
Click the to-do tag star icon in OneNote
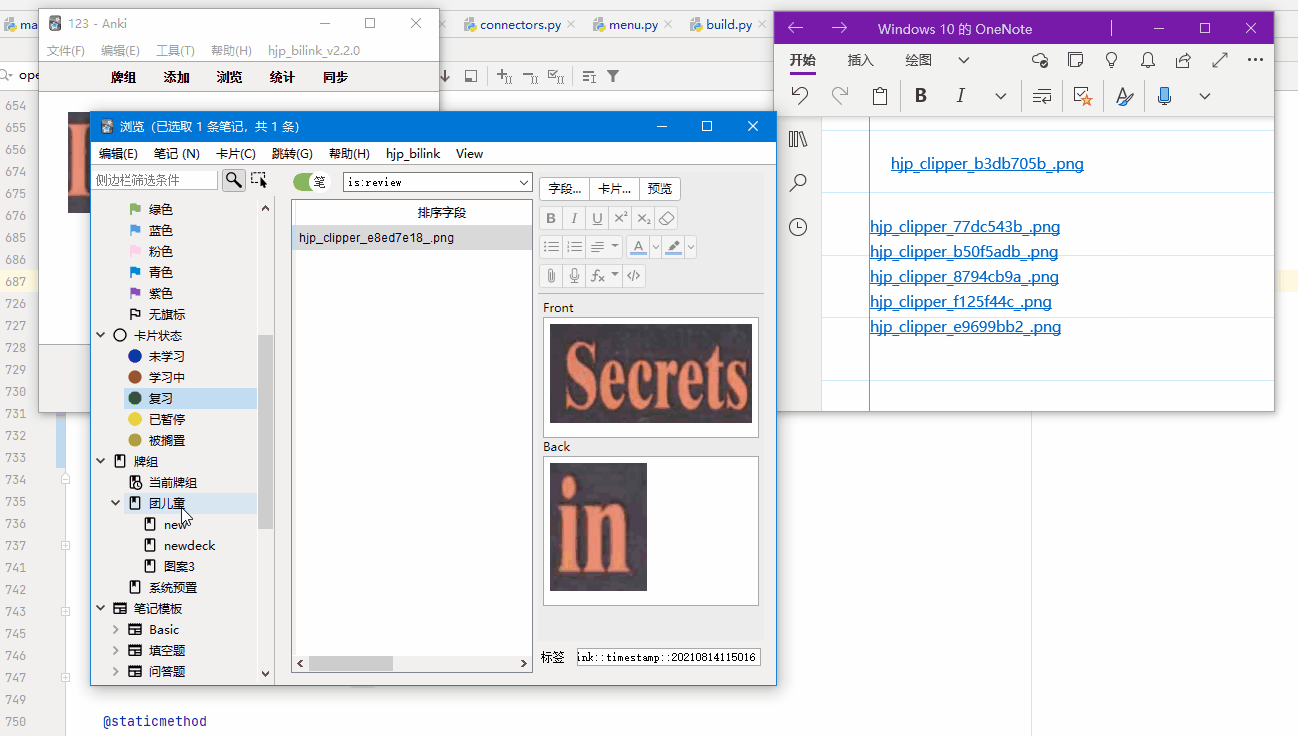click(1082, 96)
